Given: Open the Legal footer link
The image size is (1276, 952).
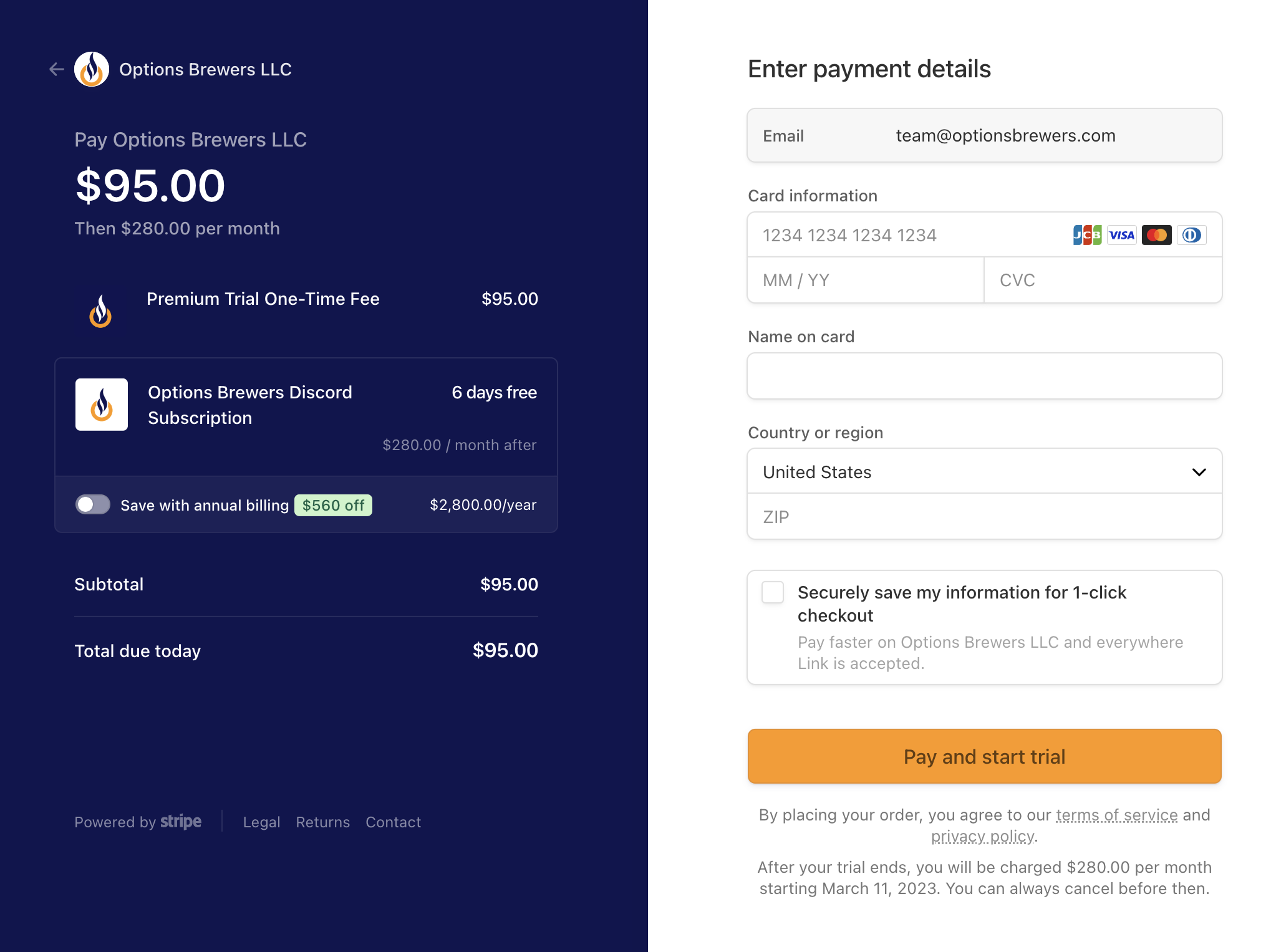Looking at the screenshot, I should pos(261,822).
